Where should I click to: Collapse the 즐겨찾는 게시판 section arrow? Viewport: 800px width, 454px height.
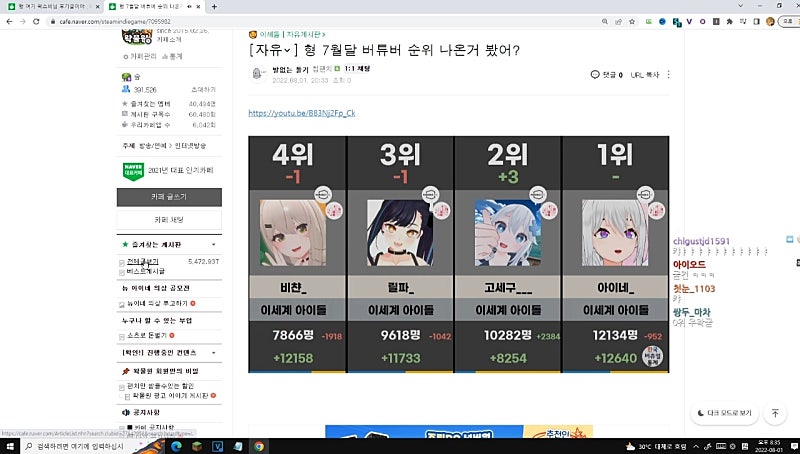point(213,244)
